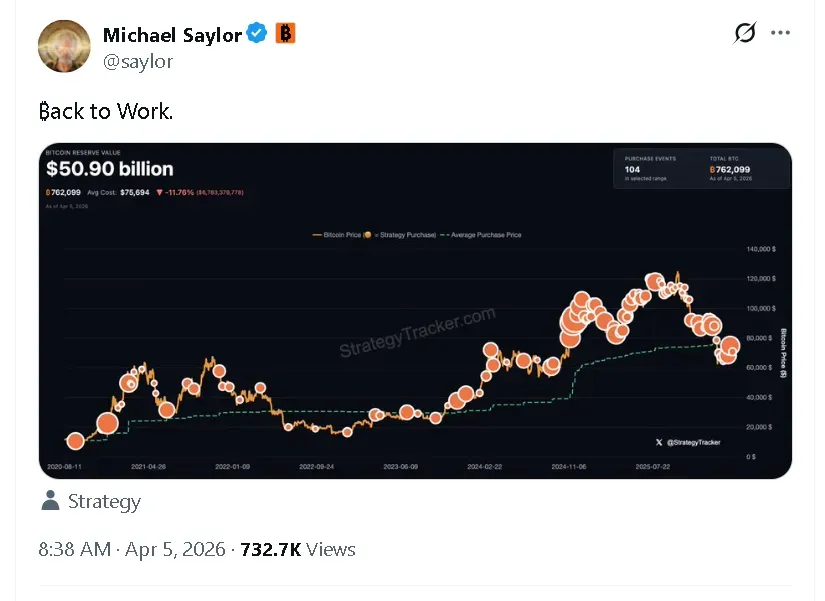The width and height of the screenshot is (825, 601).
Task: Open the @saylor profile handle
Action: point(138,61)
